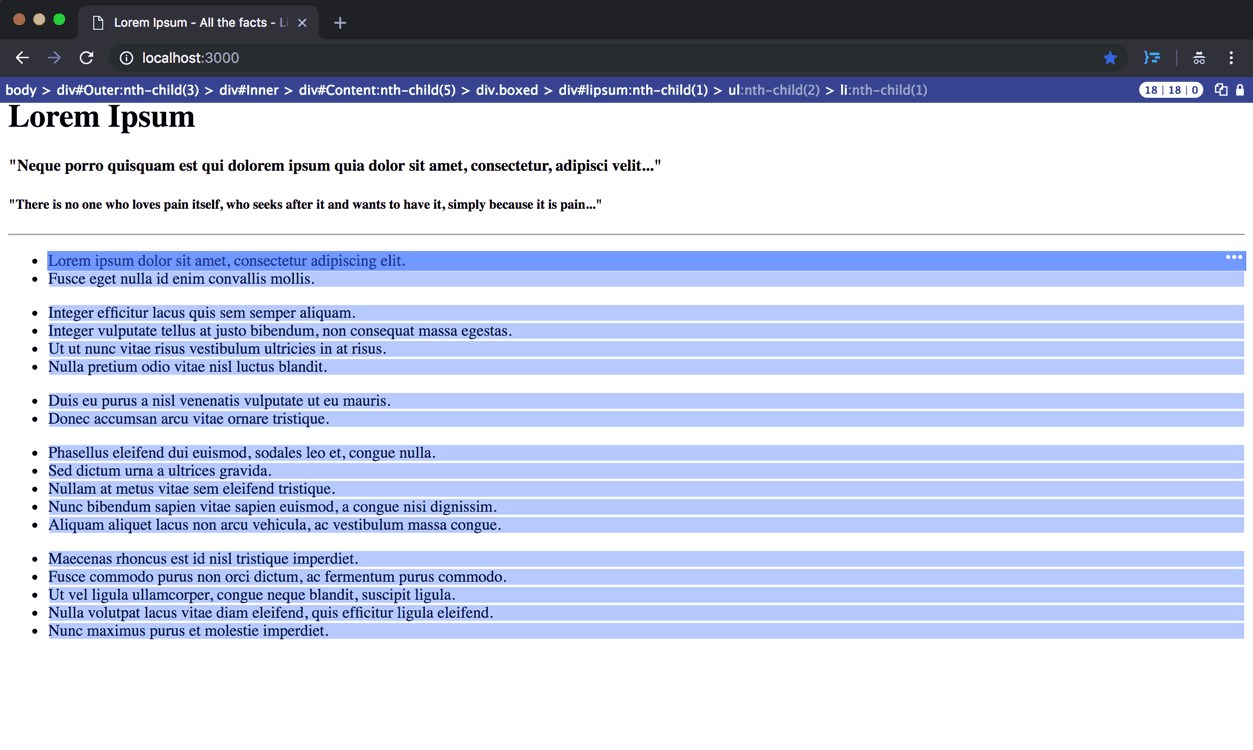Screen dimensions: 1253x750
Task: Go forward in browser history
Action: point(54,58)
